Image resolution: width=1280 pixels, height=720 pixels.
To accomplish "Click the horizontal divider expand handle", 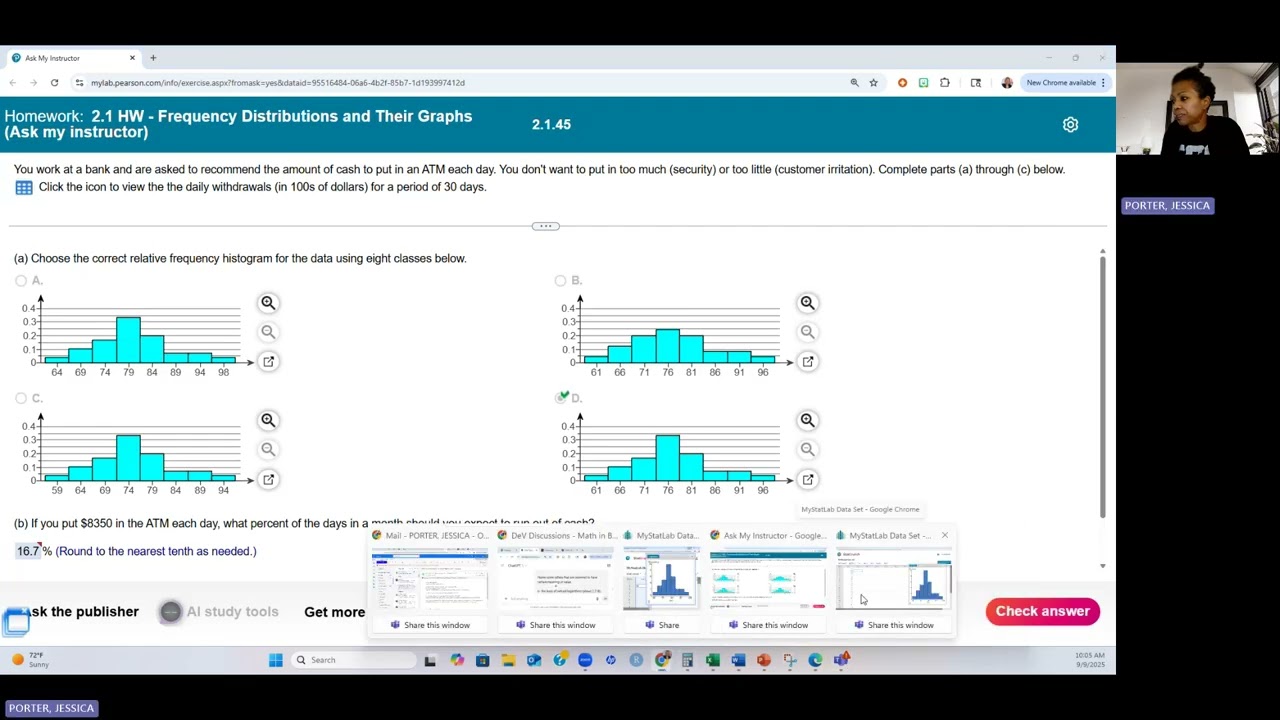I will pos(546,226).
